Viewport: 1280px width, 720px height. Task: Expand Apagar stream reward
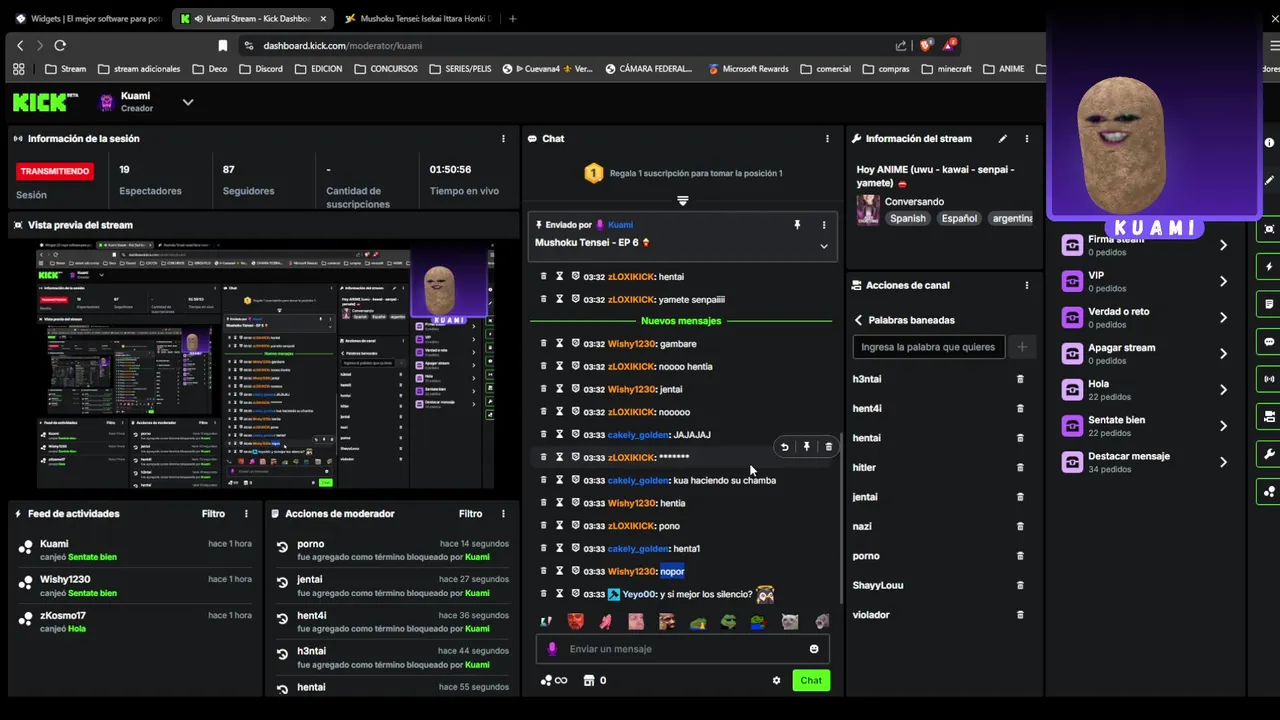1223,353
